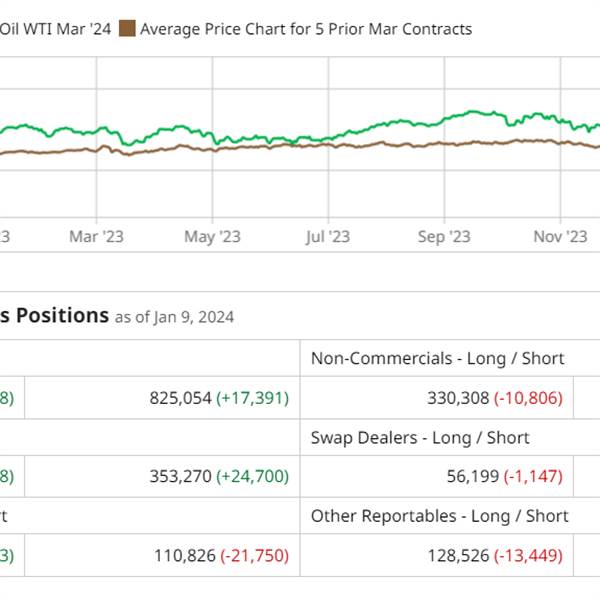The image size is (600, 600).
Task: Click Non-Commercials - Long / Short header
Action: coord(437,358)
